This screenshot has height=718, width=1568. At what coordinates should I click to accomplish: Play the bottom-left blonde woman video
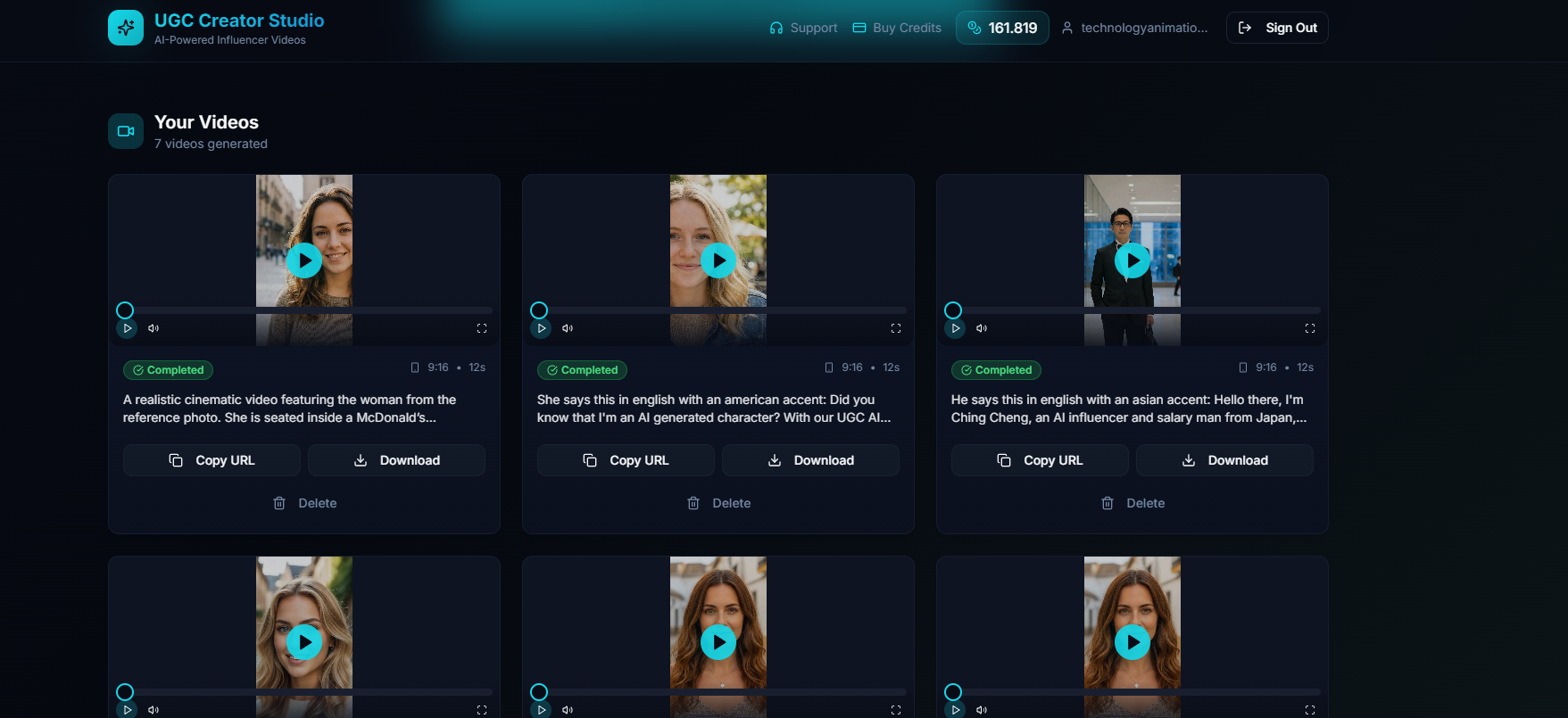(304, 642)
